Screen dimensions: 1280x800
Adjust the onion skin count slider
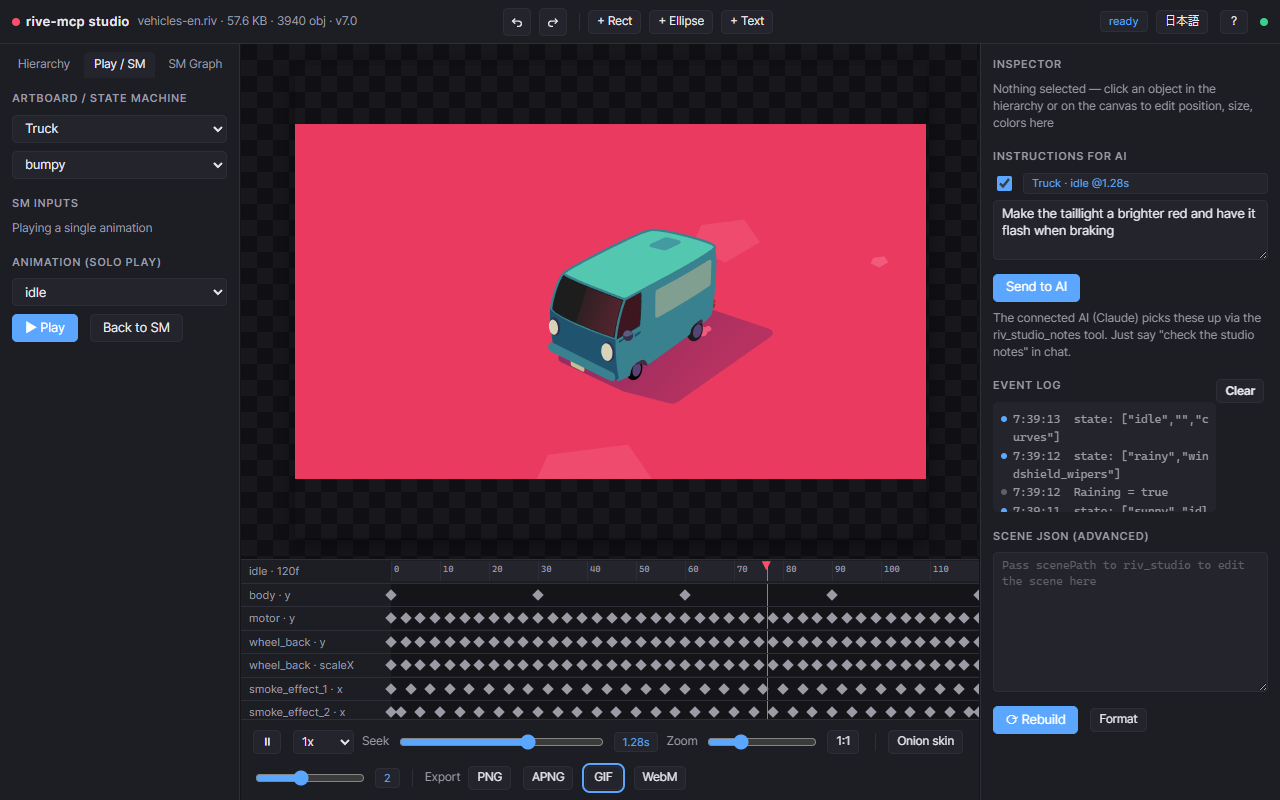[x=310, y=778]
